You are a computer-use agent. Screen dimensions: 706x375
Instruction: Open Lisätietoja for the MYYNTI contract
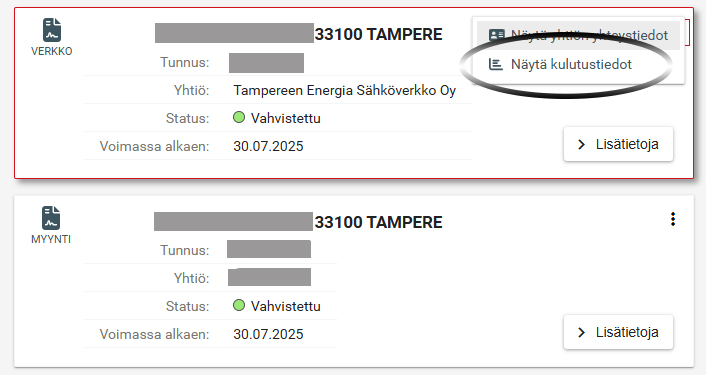click(x=618, y=332)
